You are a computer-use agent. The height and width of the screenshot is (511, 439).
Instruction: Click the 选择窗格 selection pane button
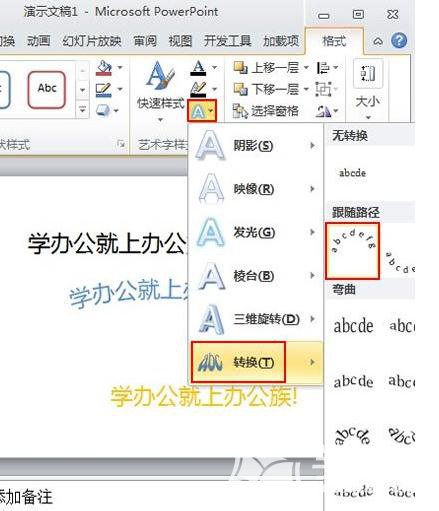tap(266, 111)
